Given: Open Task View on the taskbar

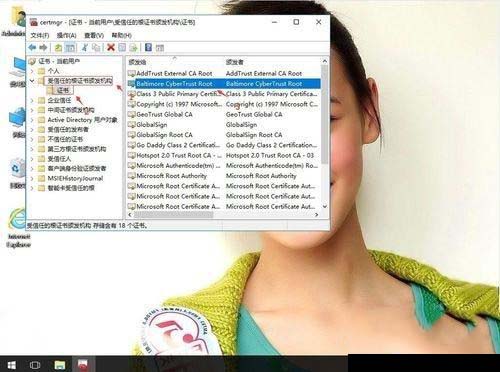Looking at the screenshot, I should (x=35, y=365).
